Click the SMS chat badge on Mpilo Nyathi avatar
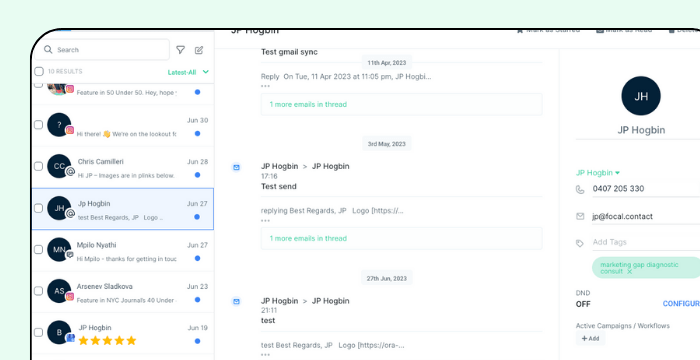The width and height of the screenshot is (700, 360). (x=70, y=255)
